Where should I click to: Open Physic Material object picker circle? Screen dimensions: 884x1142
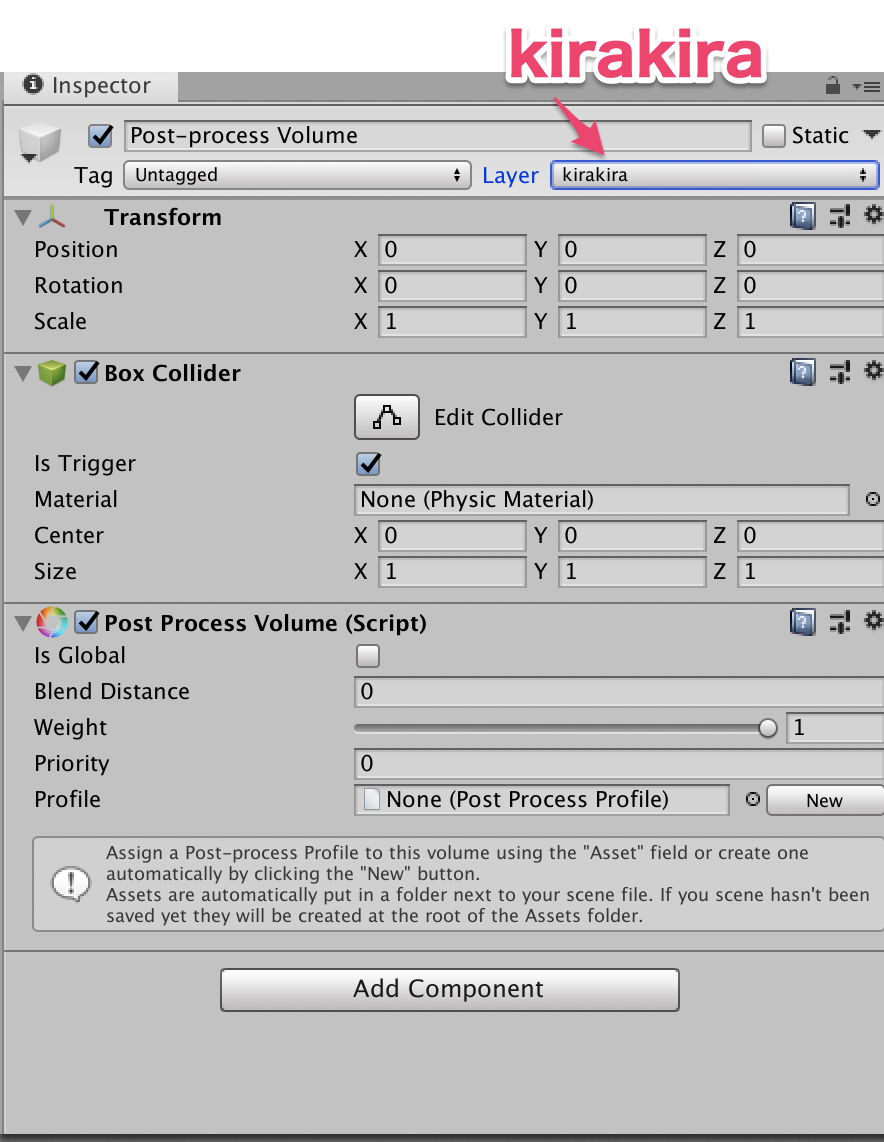click(872, 499)
